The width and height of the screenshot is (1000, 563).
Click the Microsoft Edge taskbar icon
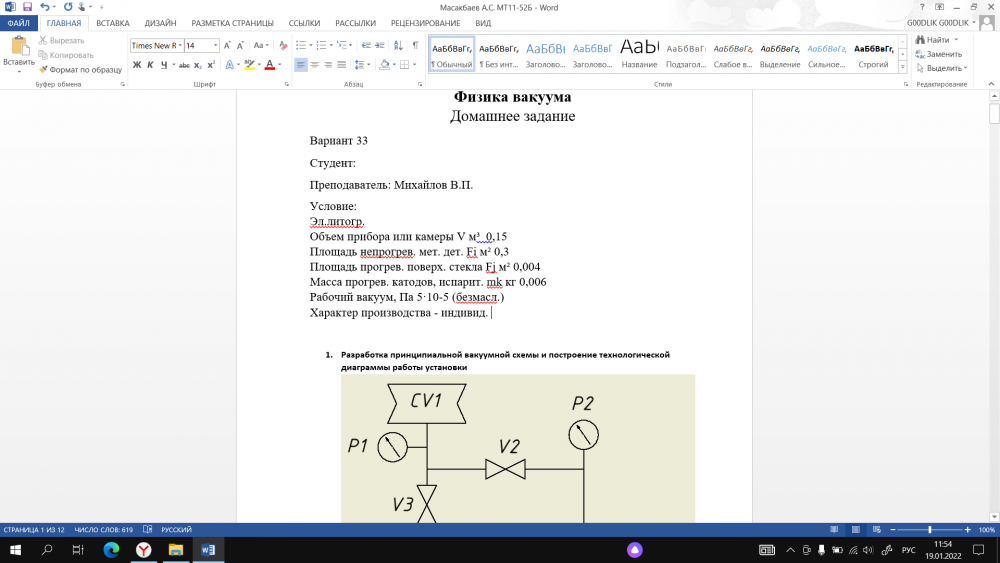(111, 550)
